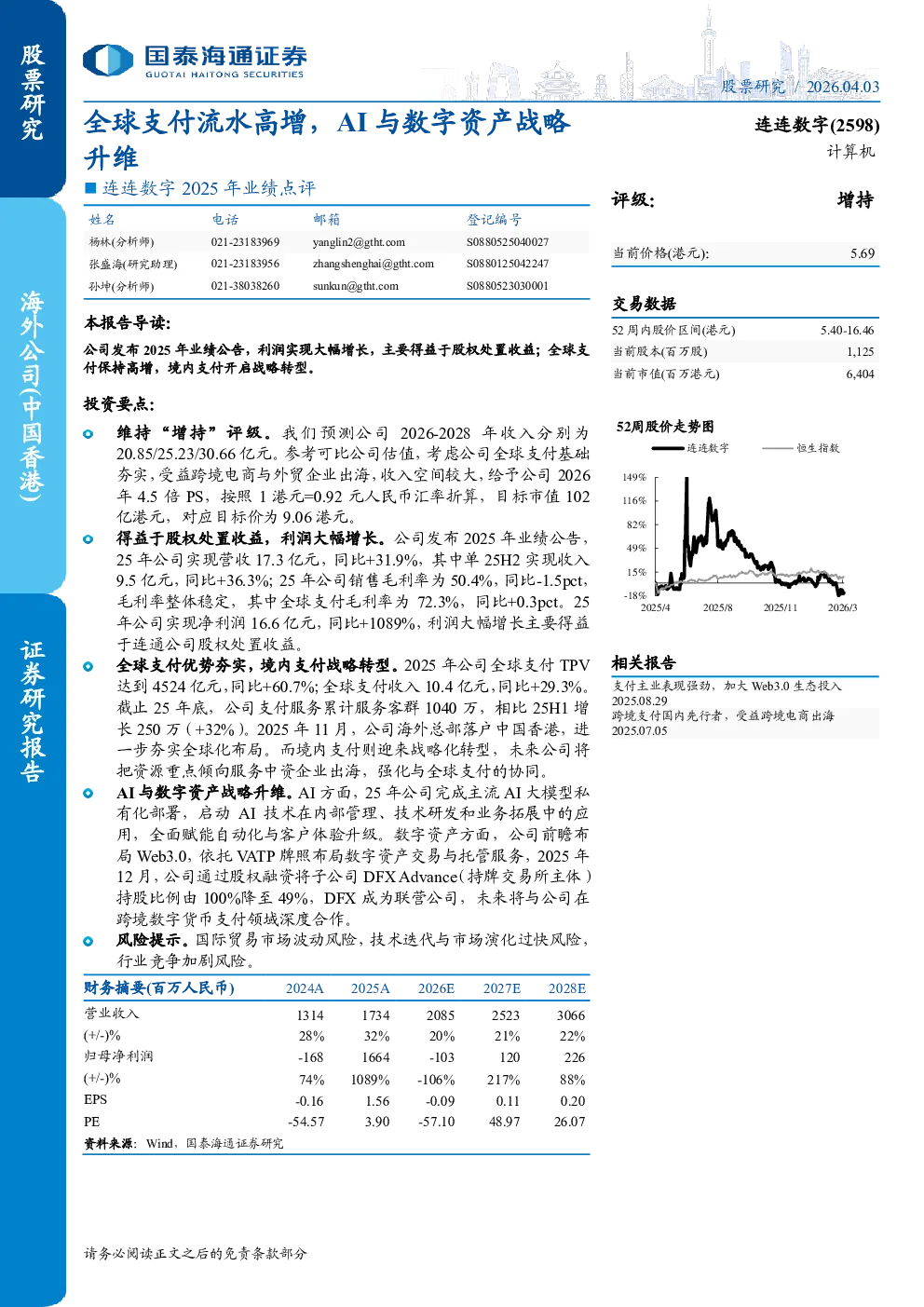Click the bullet icon beside 全球支付优势夯实
The image size is (924, 1307).
88,666
